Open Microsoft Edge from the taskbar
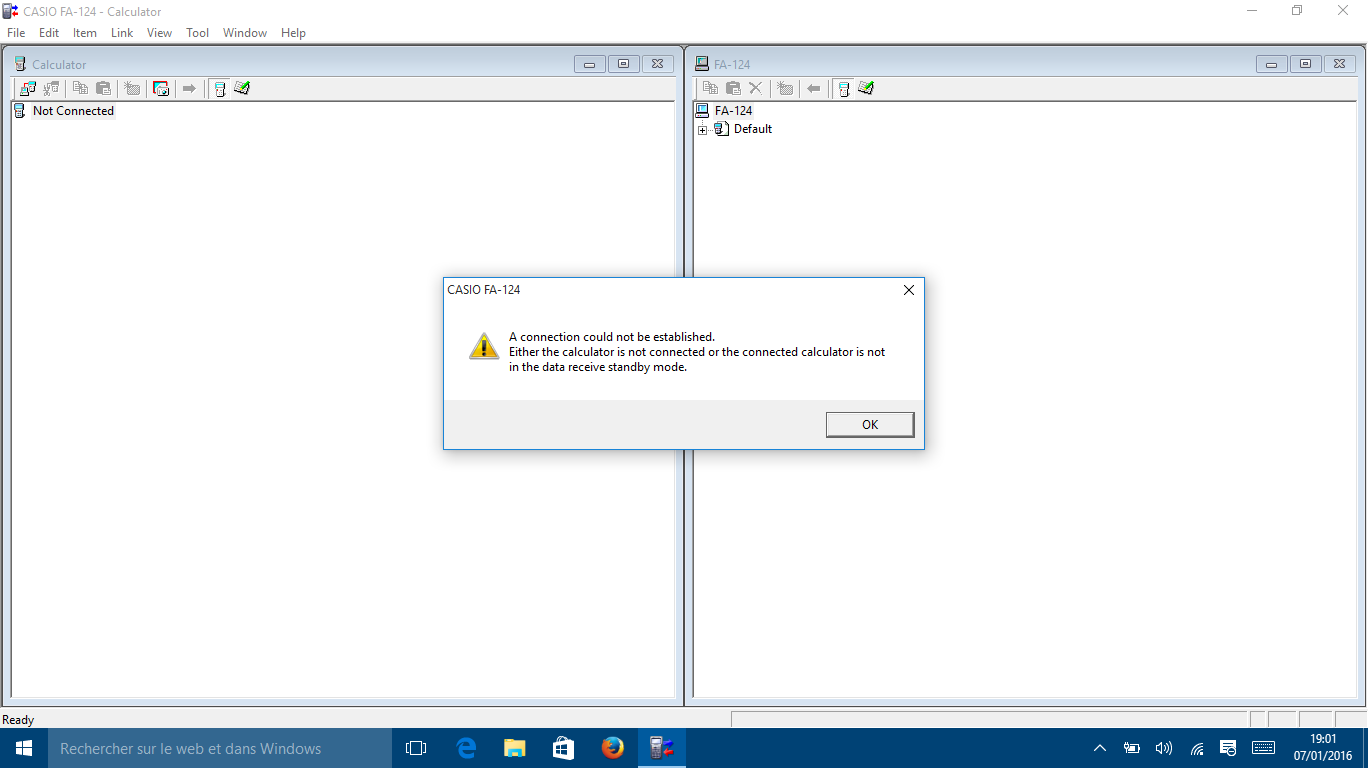This screenshot has width=1368, height=768. pos(466,748)
